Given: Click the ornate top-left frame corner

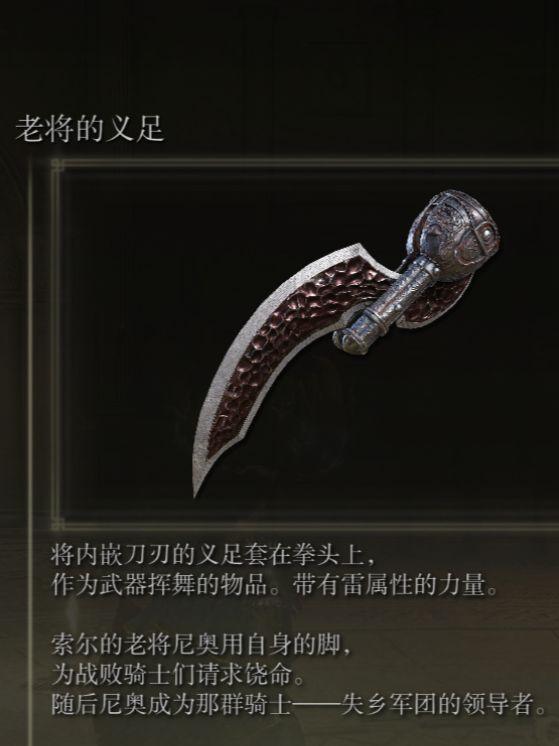Looking at the screenshot, I should pyautogui.click(x=58, y=166).
